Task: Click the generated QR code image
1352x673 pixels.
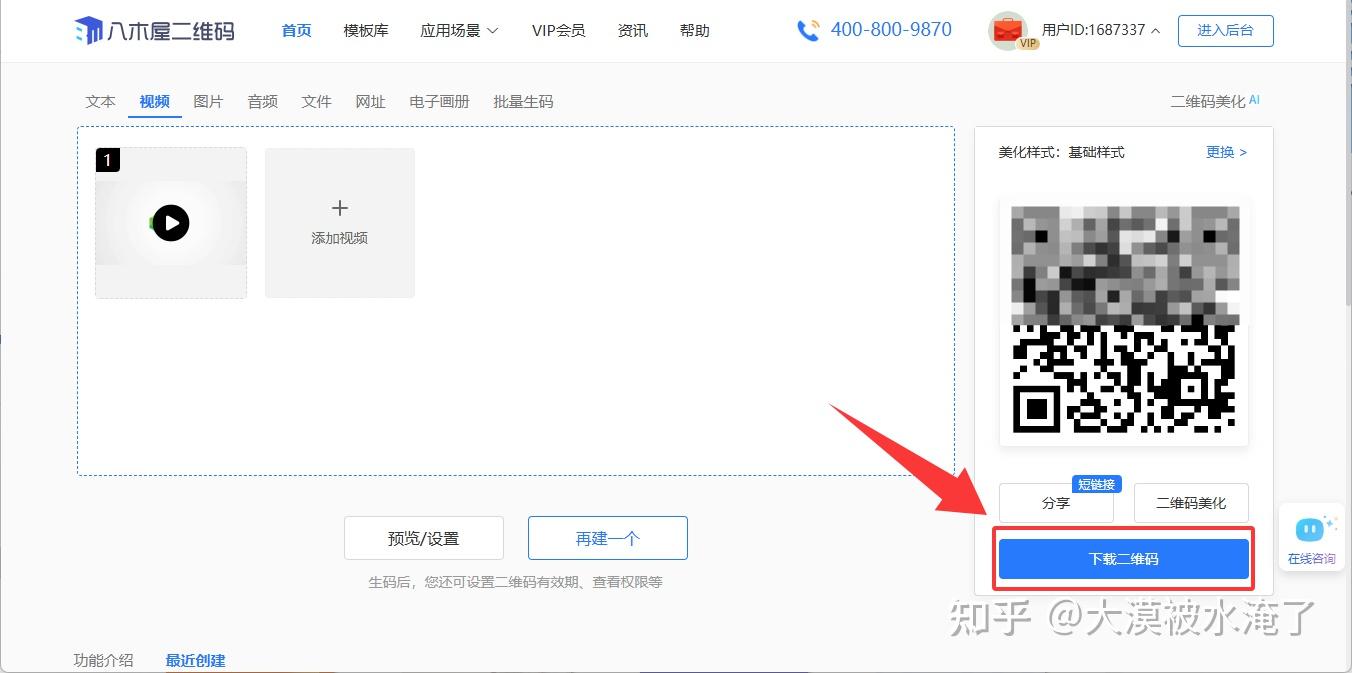Action: tap(1124, 321)
